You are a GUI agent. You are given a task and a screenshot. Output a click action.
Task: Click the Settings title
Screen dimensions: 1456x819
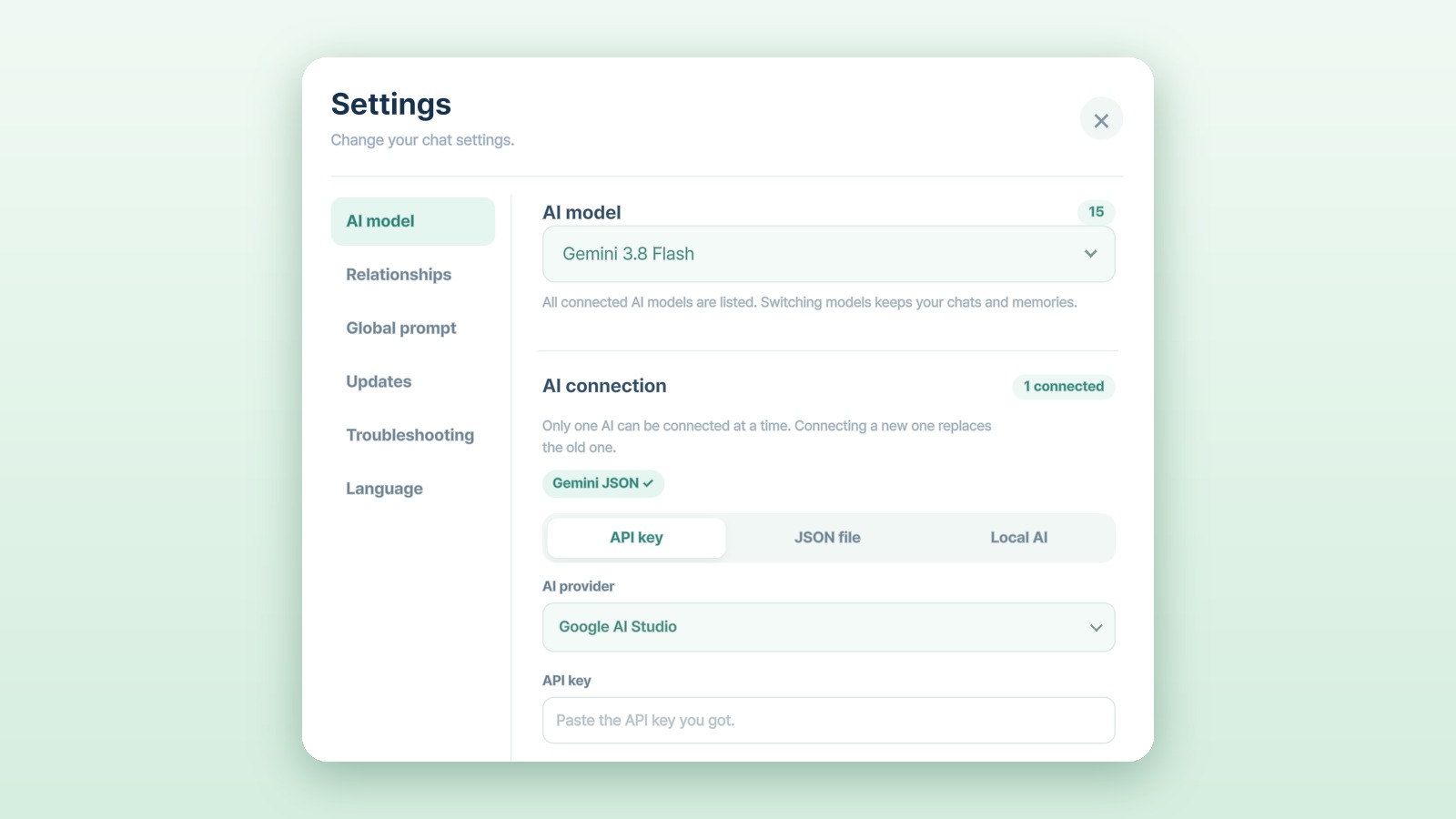click(391, 105)
